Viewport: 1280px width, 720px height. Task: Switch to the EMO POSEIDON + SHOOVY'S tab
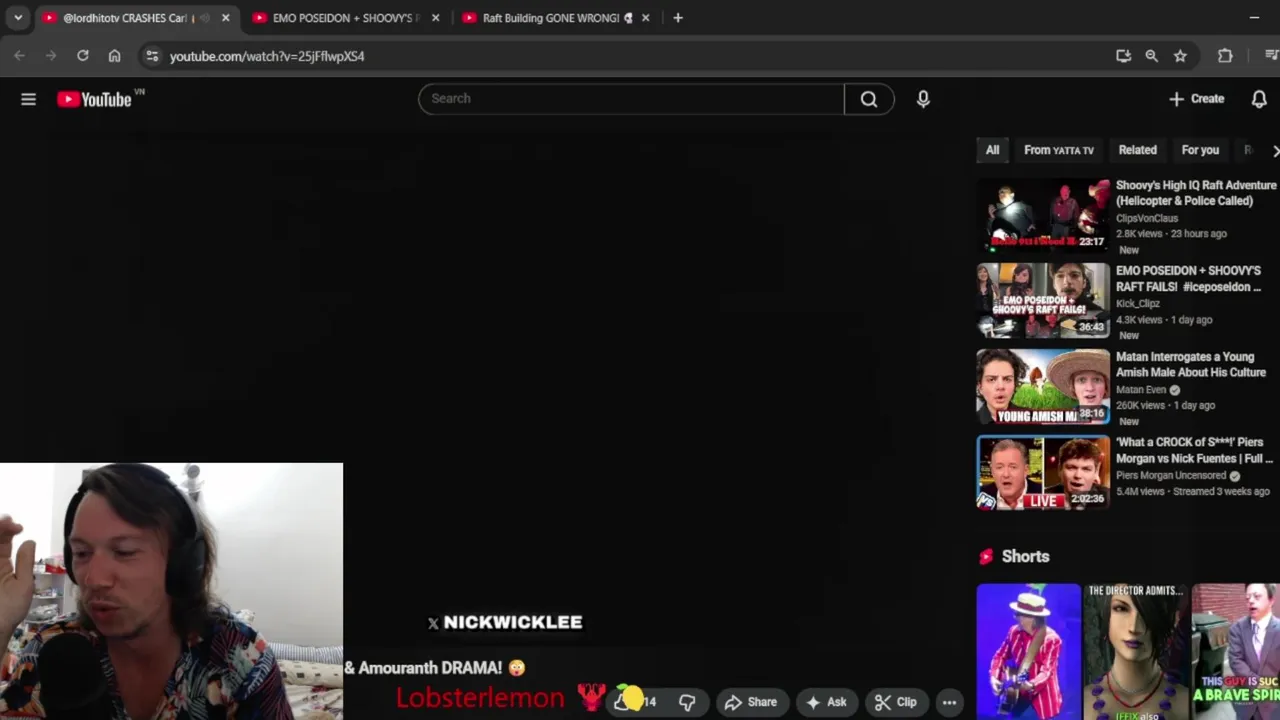point(345,18)
